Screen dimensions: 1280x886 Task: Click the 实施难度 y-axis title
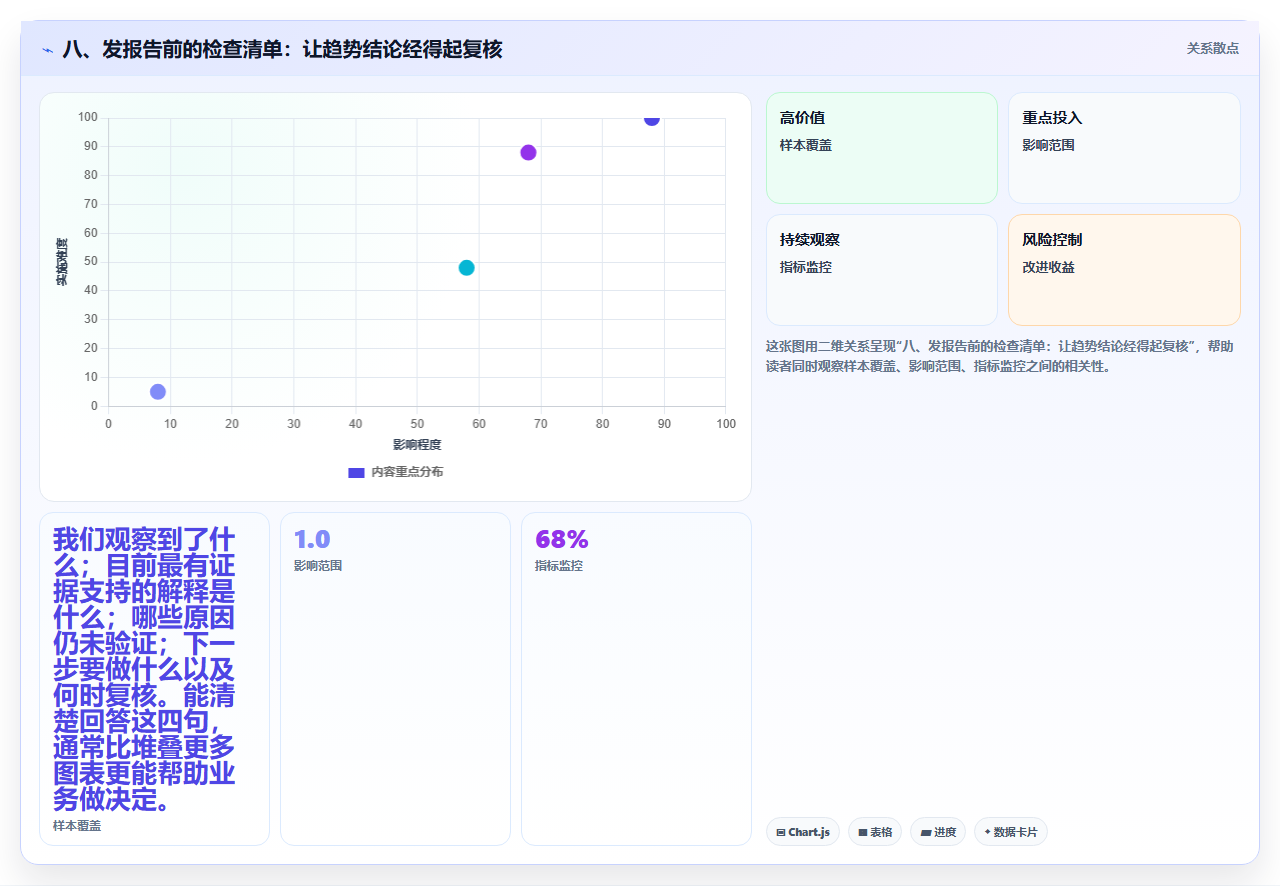[62, 262]
